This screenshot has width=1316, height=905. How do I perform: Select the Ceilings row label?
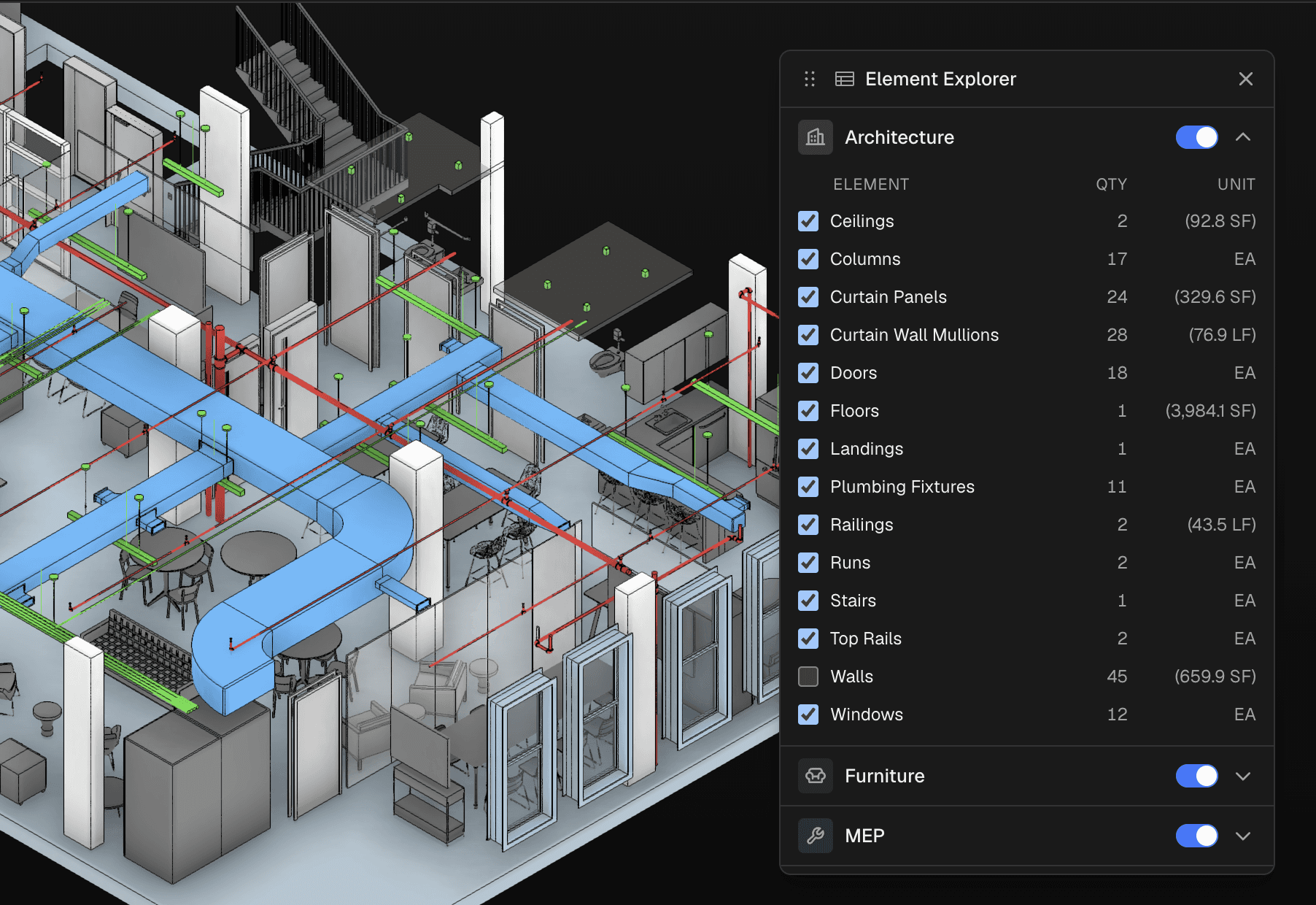click(x=862, y=221)
